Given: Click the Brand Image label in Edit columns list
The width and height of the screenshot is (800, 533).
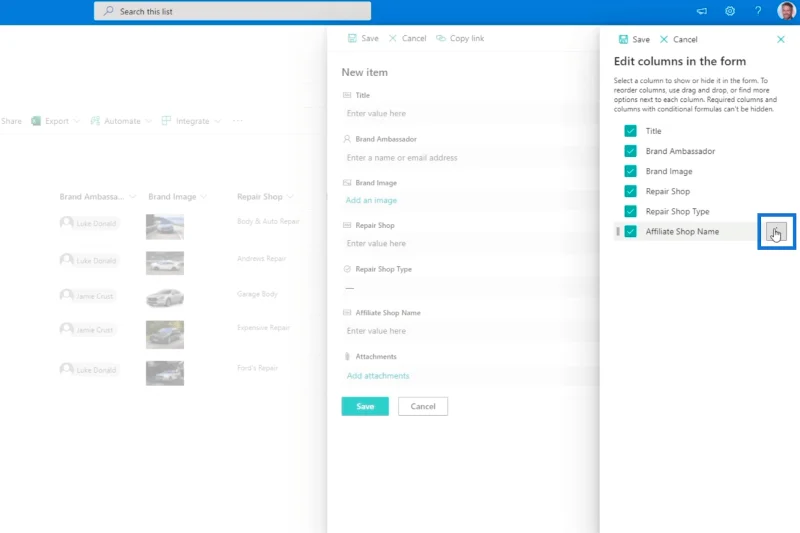Looking at the screenshot, I should pyautogui.click(x=669, y=171).
